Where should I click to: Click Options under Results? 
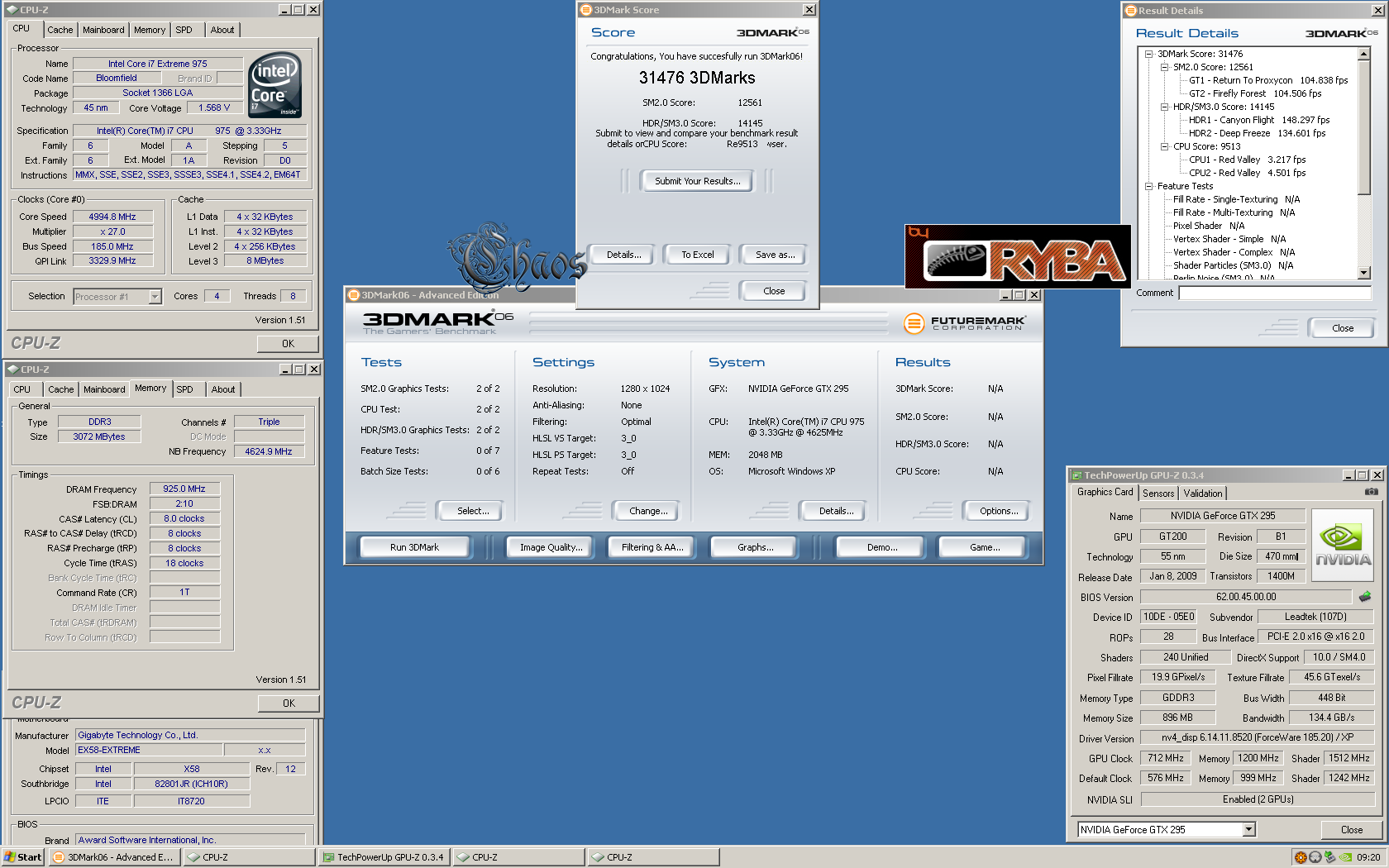(x=998, y=511)
